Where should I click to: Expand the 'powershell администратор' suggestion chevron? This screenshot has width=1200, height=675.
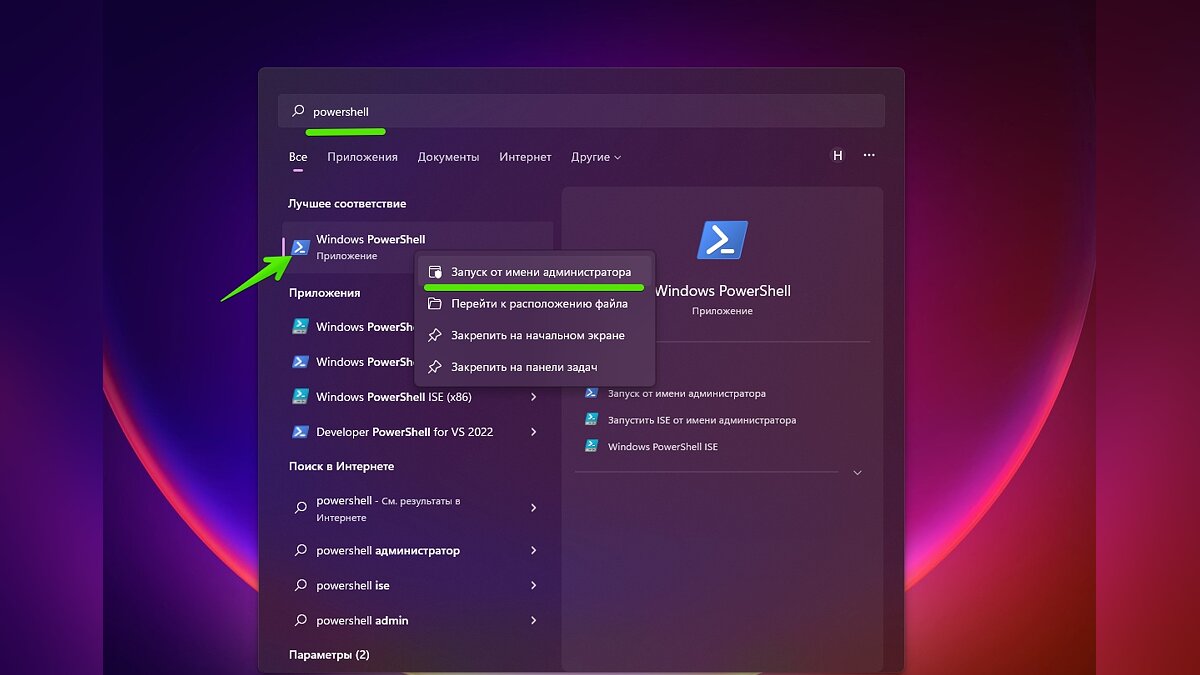tap(534, 551)
